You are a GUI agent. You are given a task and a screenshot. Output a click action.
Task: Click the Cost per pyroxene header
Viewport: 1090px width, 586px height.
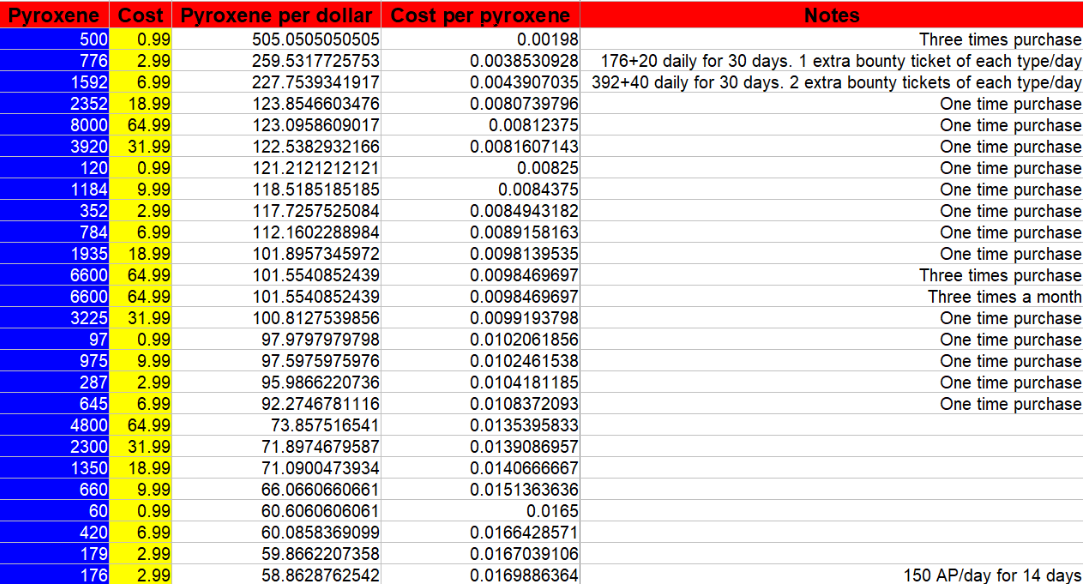pyautogui.click(x=480, y=15)
